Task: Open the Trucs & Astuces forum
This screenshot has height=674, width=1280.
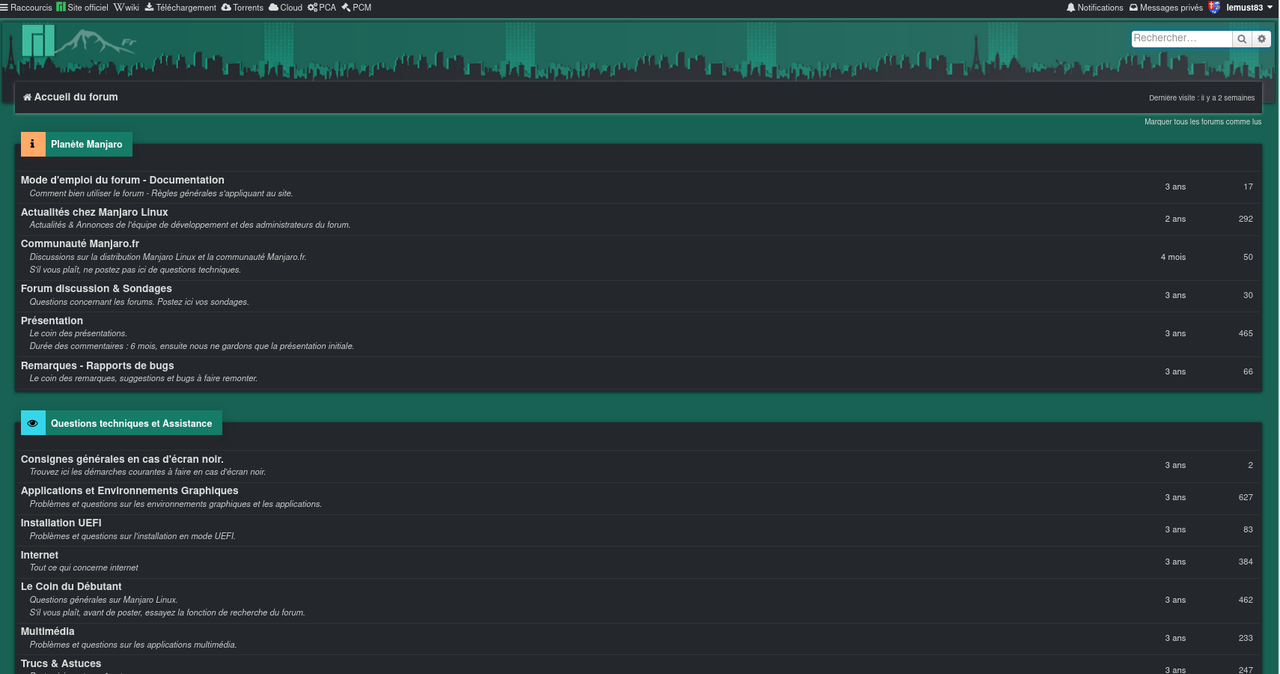Action: click(x=61, y=663)
